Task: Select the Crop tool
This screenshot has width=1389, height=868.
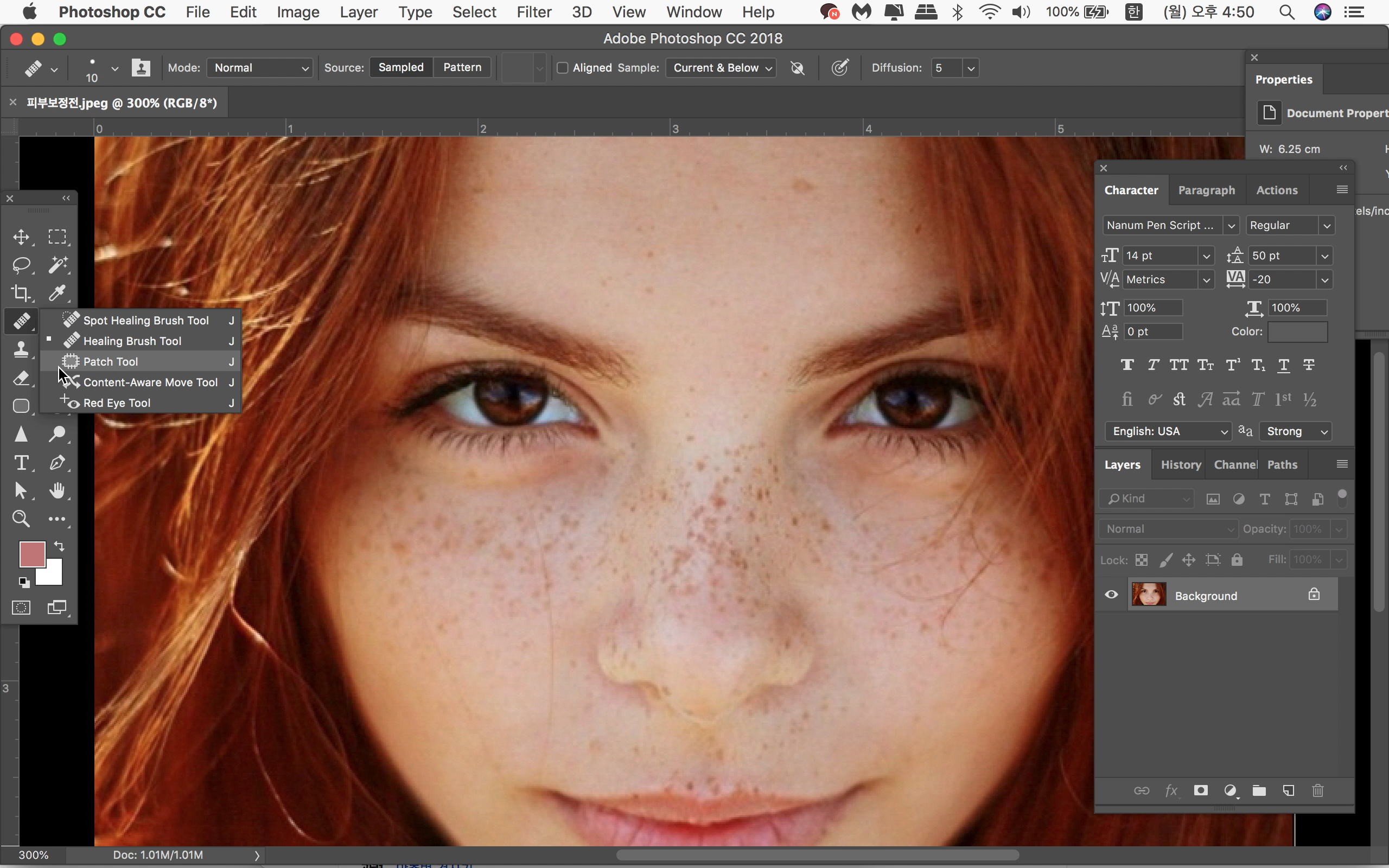Action: click(x=21, y=293)
